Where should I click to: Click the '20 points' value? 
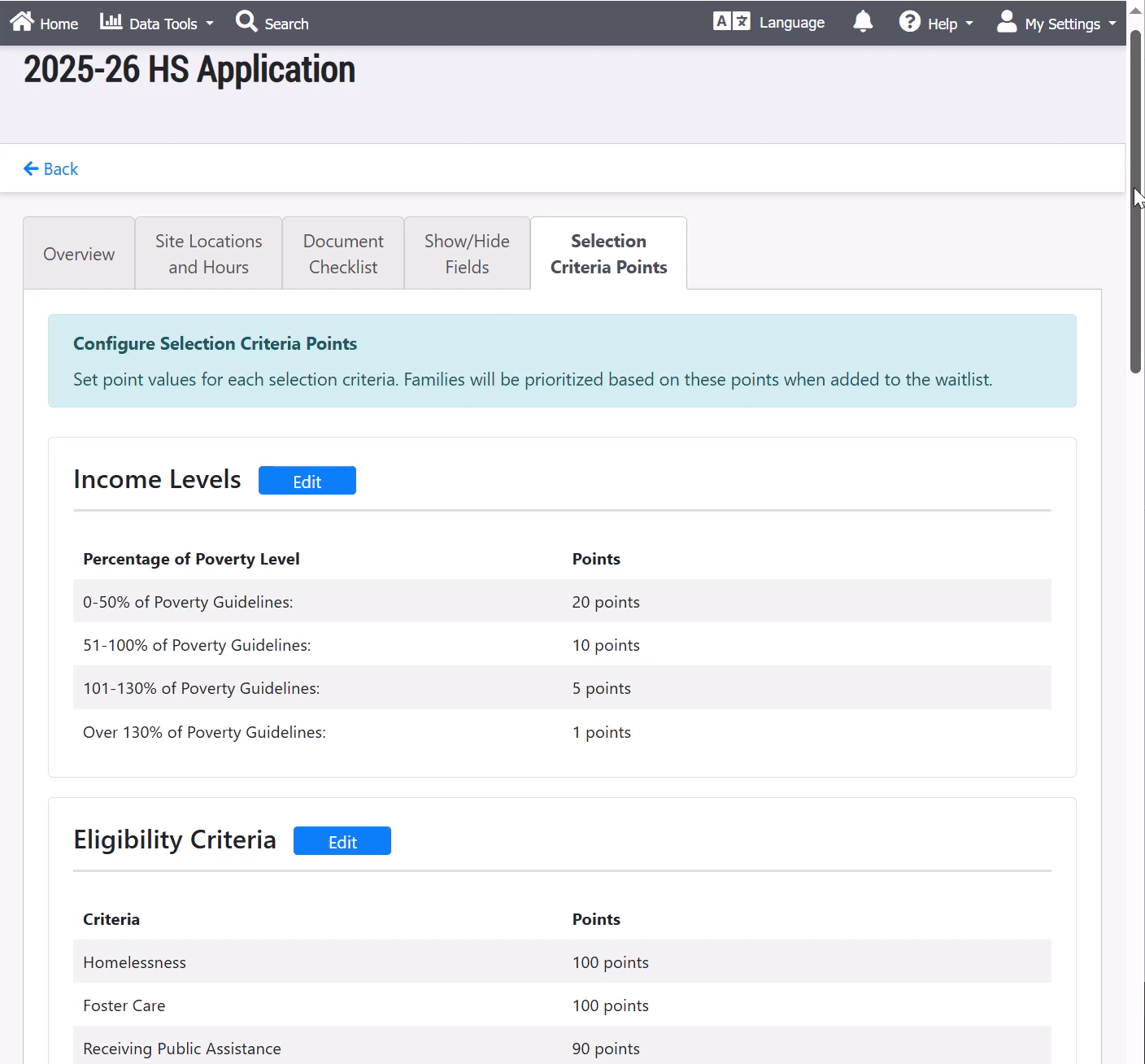tap(606, 602)
